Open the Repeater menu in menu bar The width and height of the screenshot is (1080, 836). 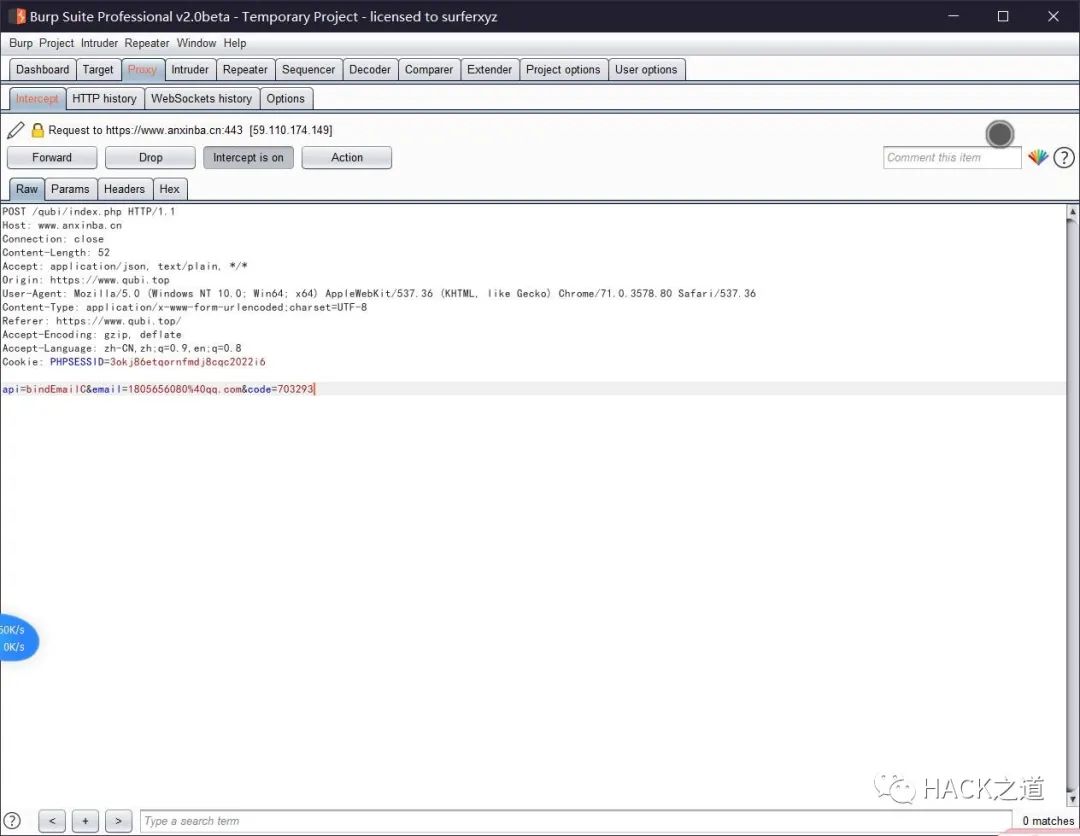[147, 43]
